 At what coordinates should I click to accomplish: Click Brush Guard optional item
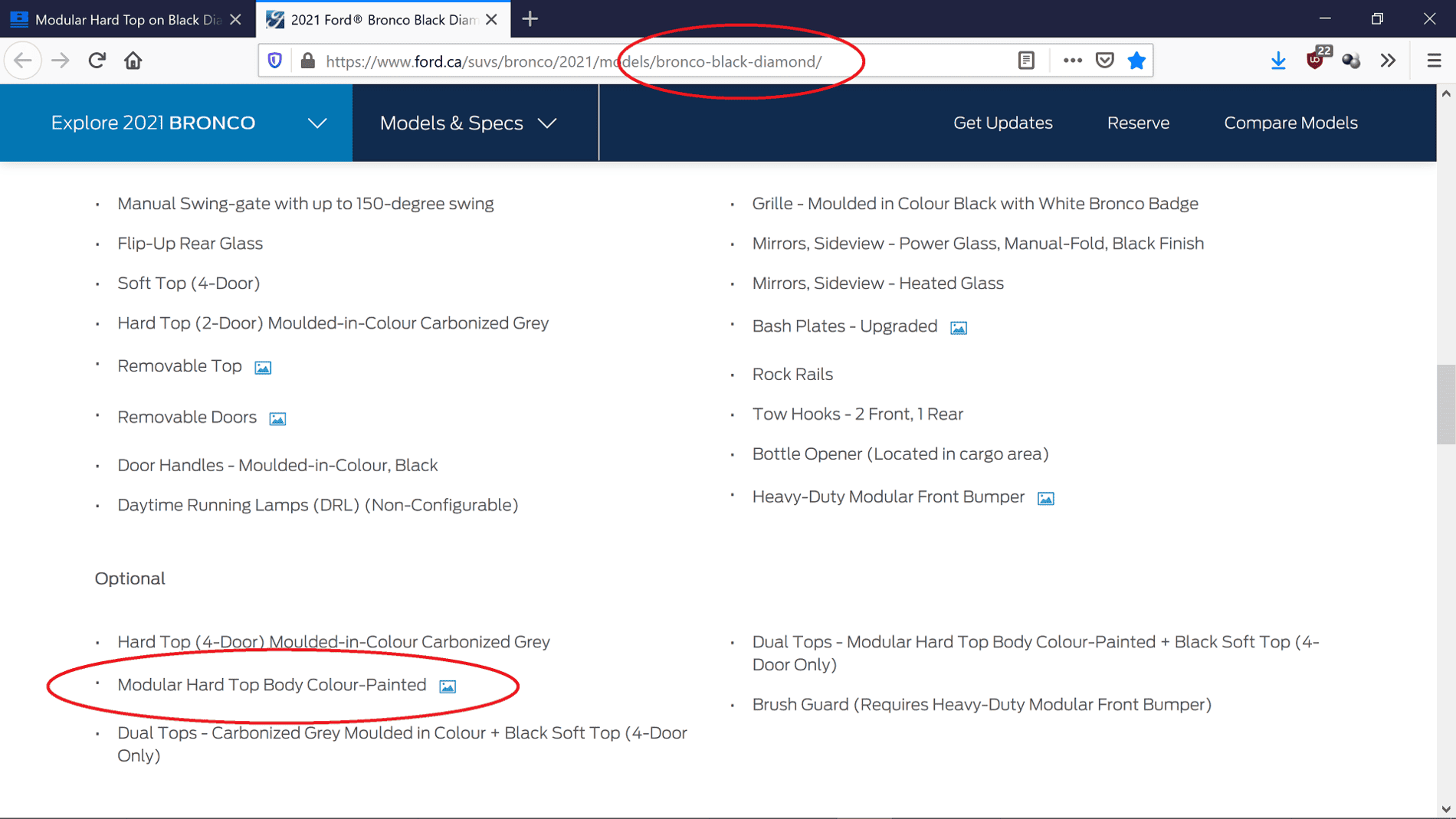[x=982, y=705]
